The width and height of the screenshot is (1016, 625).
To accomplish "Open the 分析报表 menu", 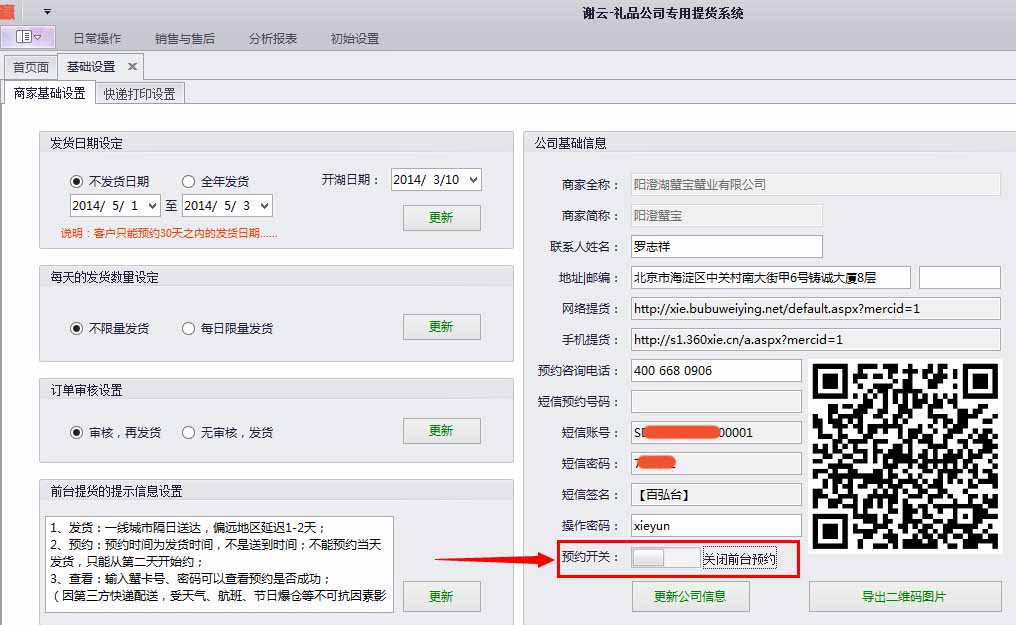I will pos(273,38).
